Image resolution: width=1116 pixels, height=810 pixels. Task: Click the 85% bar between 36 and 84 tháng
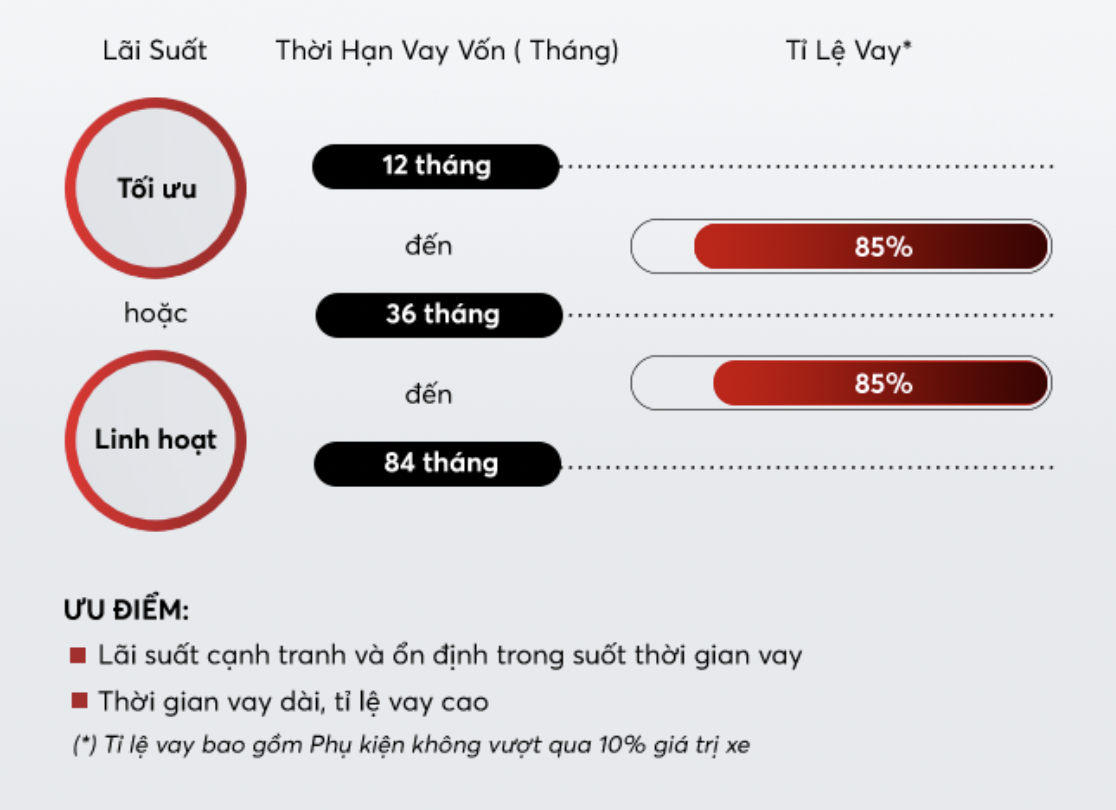[x=880, y=383]
